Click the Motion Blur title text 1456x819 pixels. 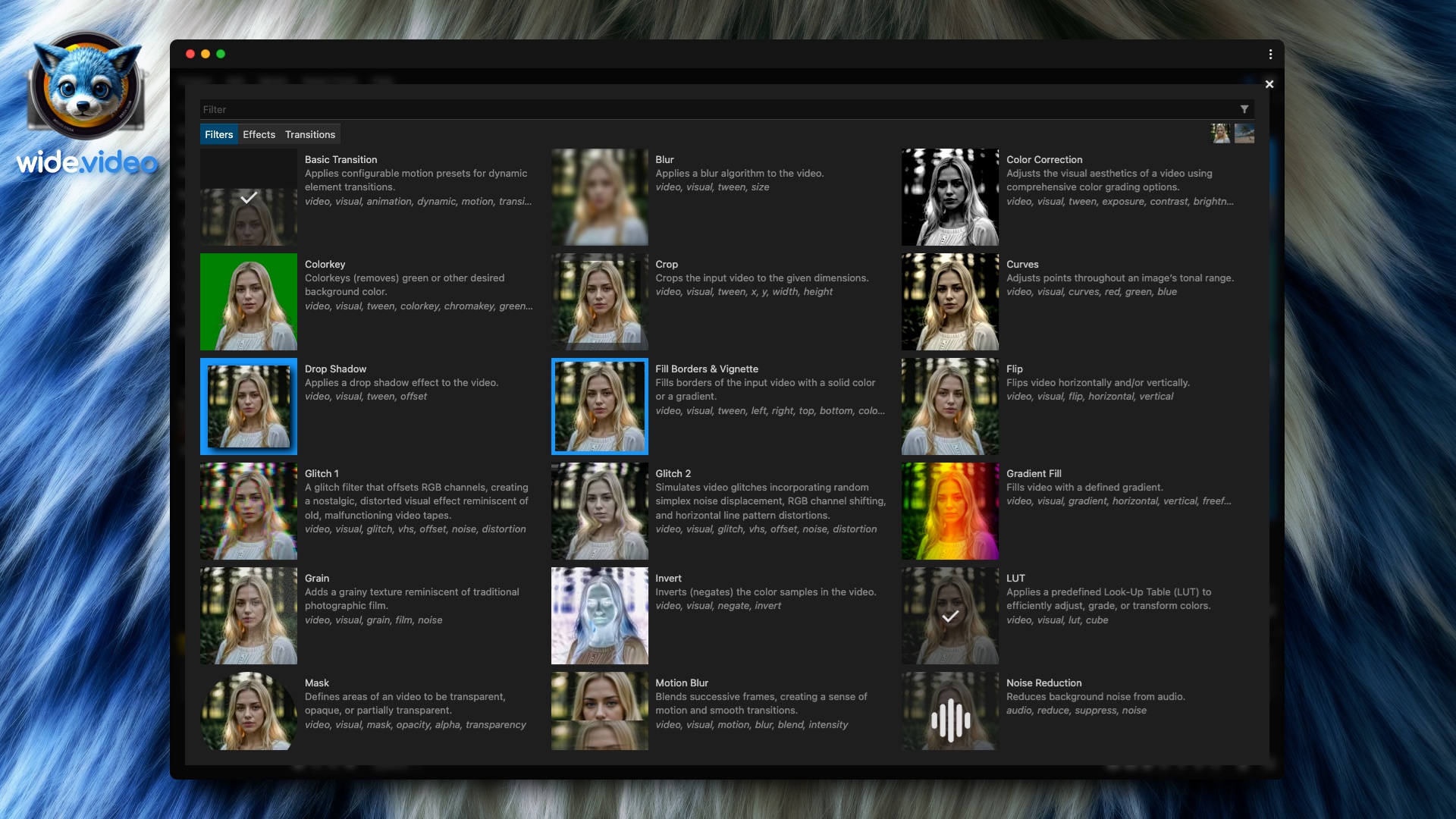pyautogui.click(x=682, y=682)
